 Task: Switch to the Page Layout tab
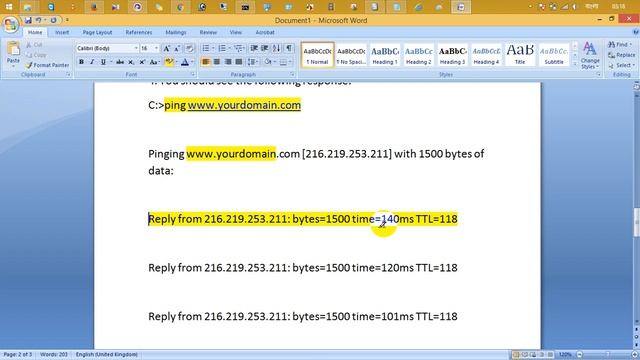(x=97, y=32)
